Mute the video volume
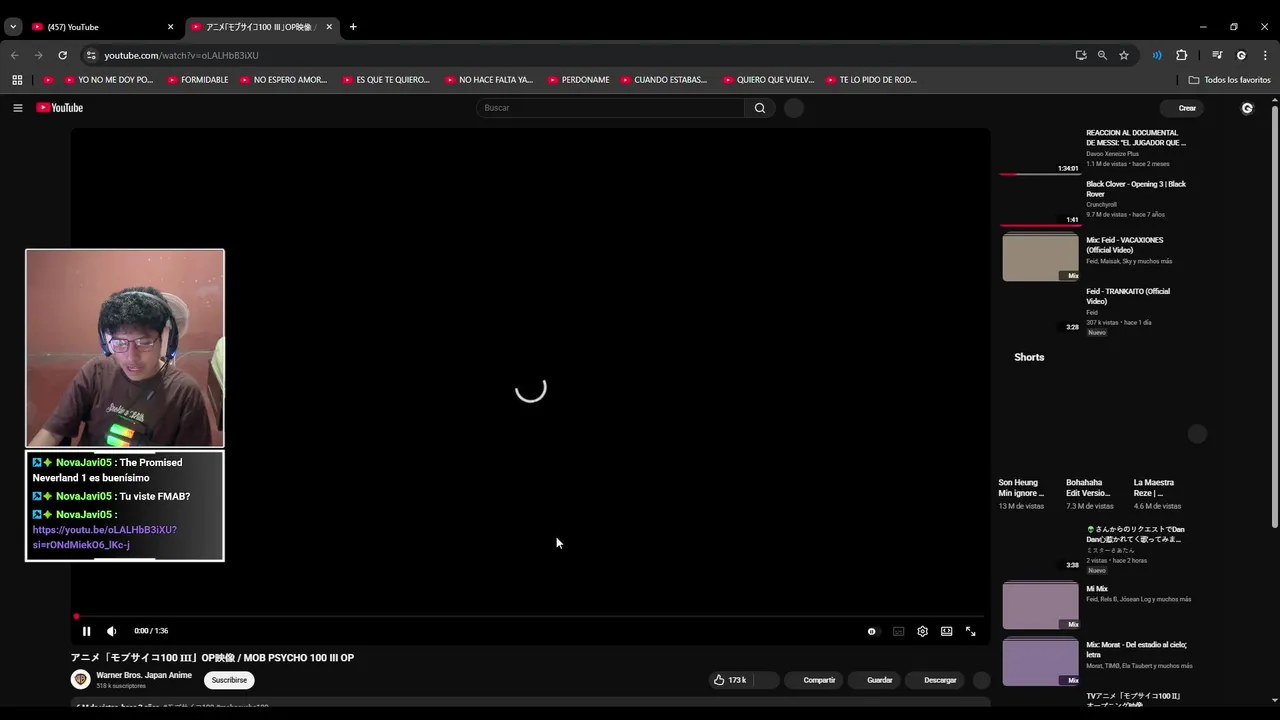Viewport: 1280px width, 720px height. (x=112, y=631)
